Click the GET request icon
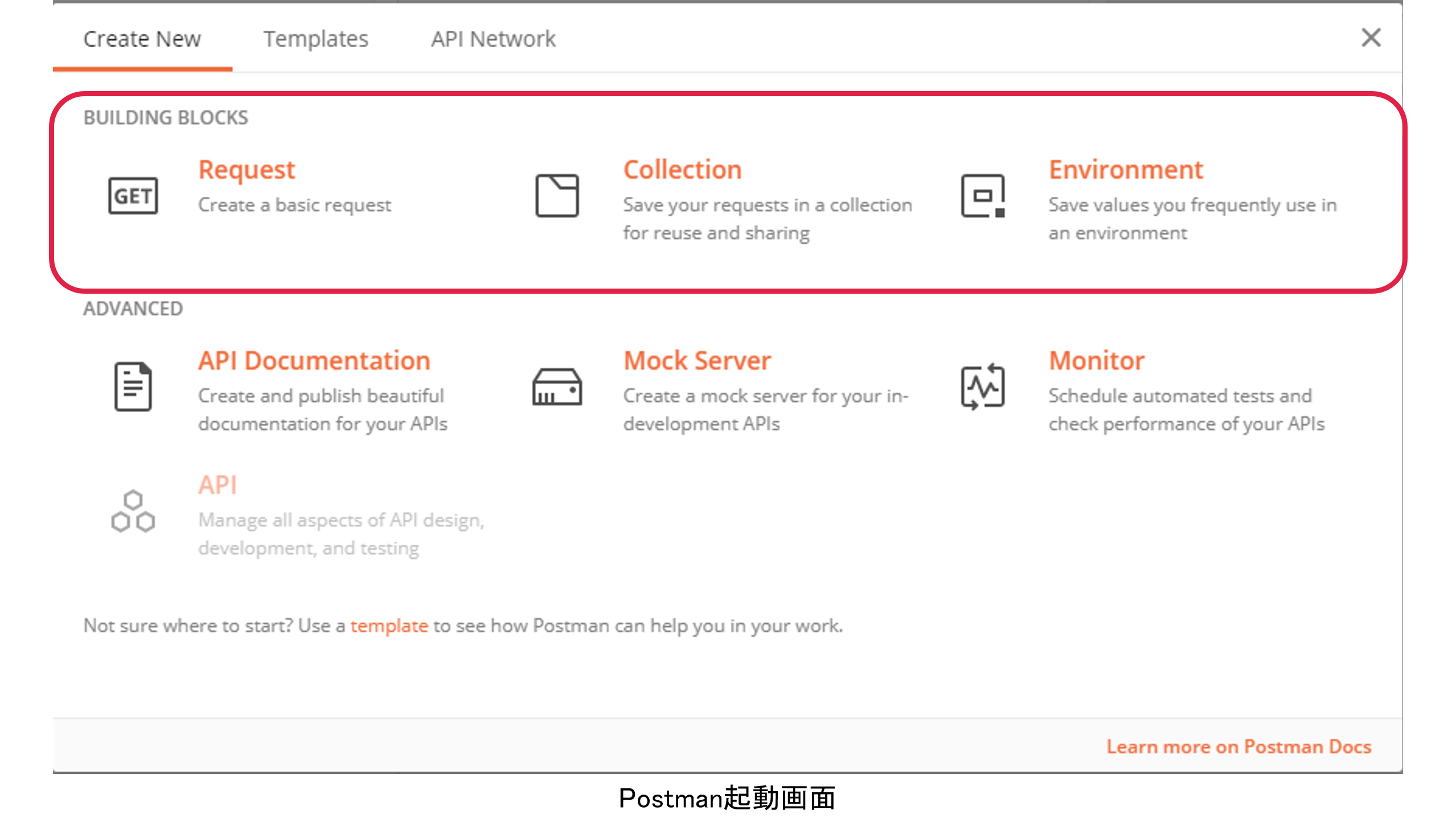Viewport: 1456px width, 831px height. (133, 196)
